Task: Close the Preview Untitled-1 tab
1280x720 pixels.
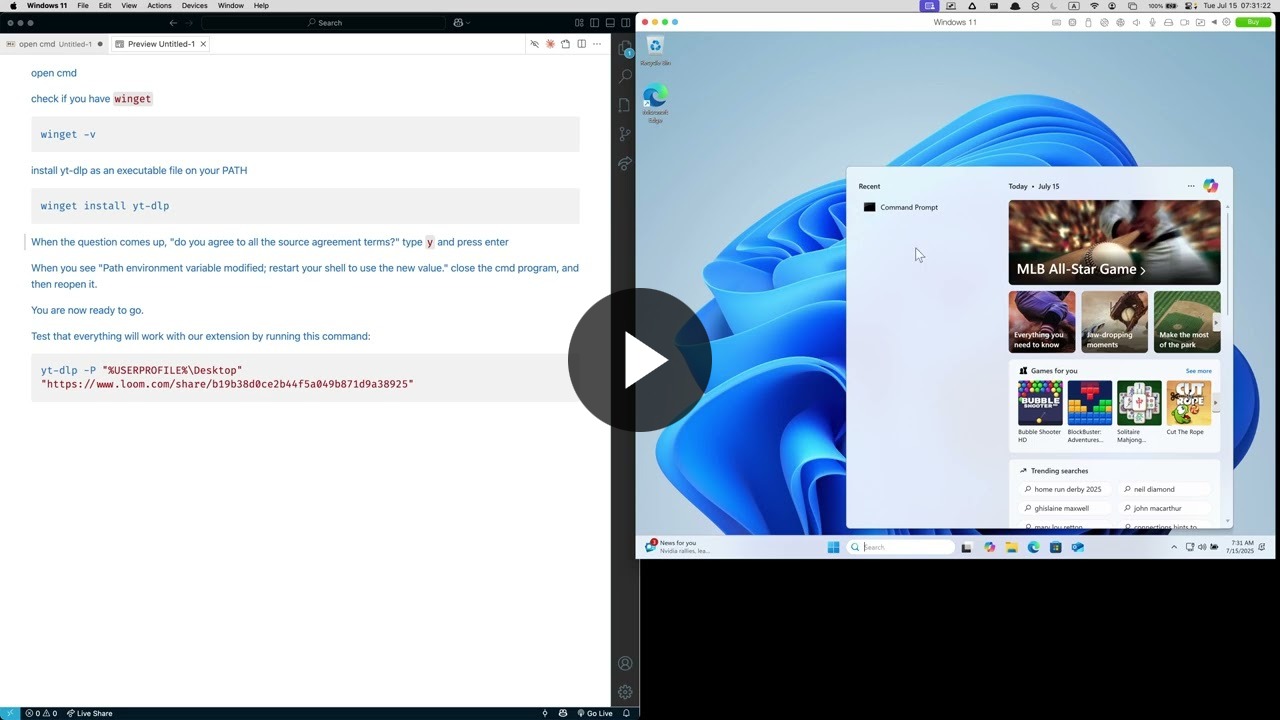Action: tap(203, 44)
